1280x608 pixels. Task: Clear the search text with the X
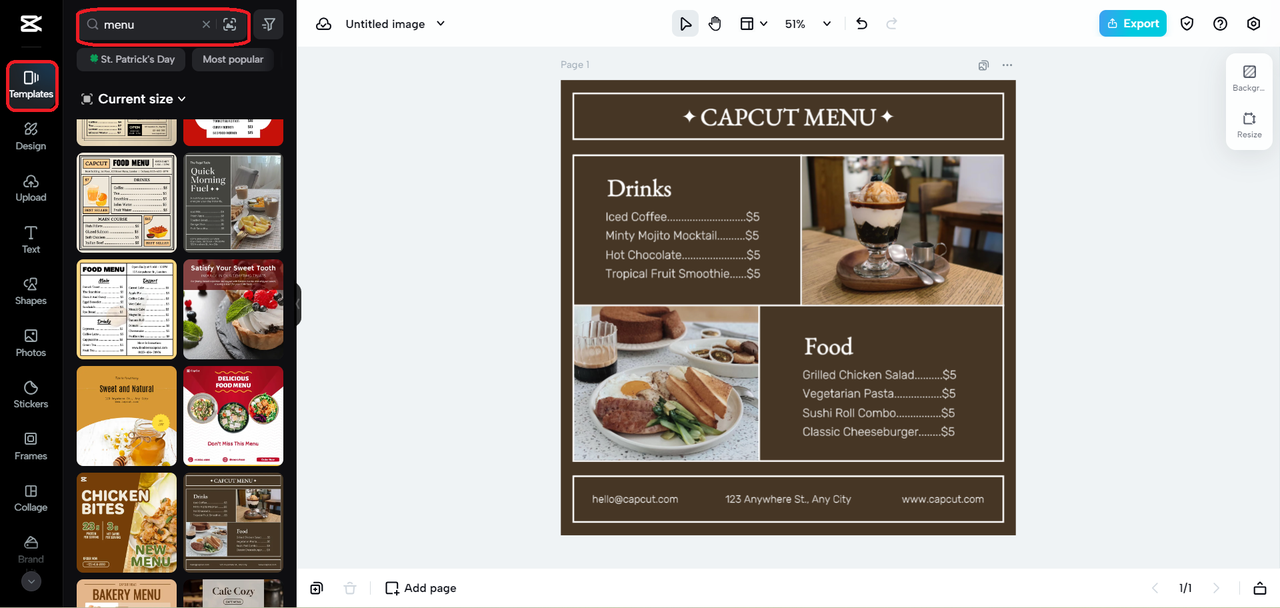point(206,24)
